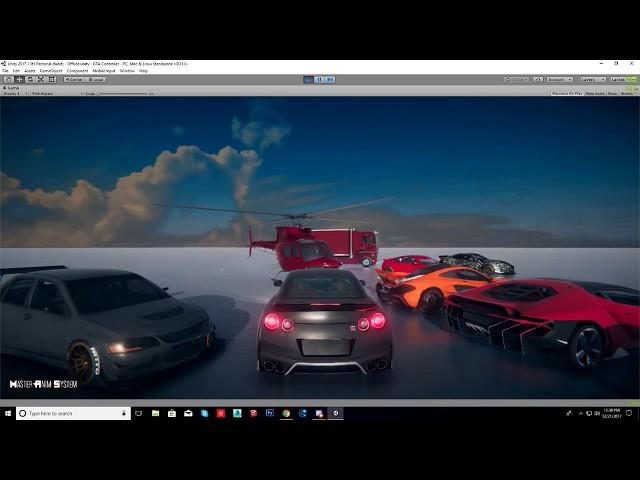Select the Rotate tool in Unity toolbar
This screenshot has width=640, height=480.
click(30, 80)
